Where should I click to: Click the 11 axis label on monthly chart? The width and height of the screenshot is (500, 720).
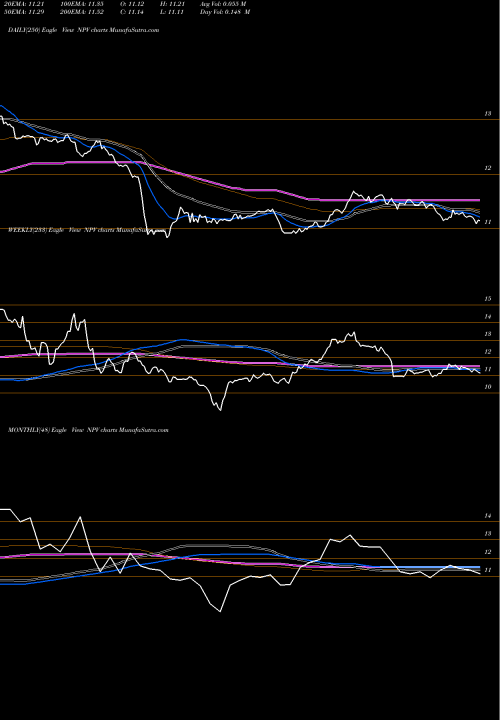point(489,570)
